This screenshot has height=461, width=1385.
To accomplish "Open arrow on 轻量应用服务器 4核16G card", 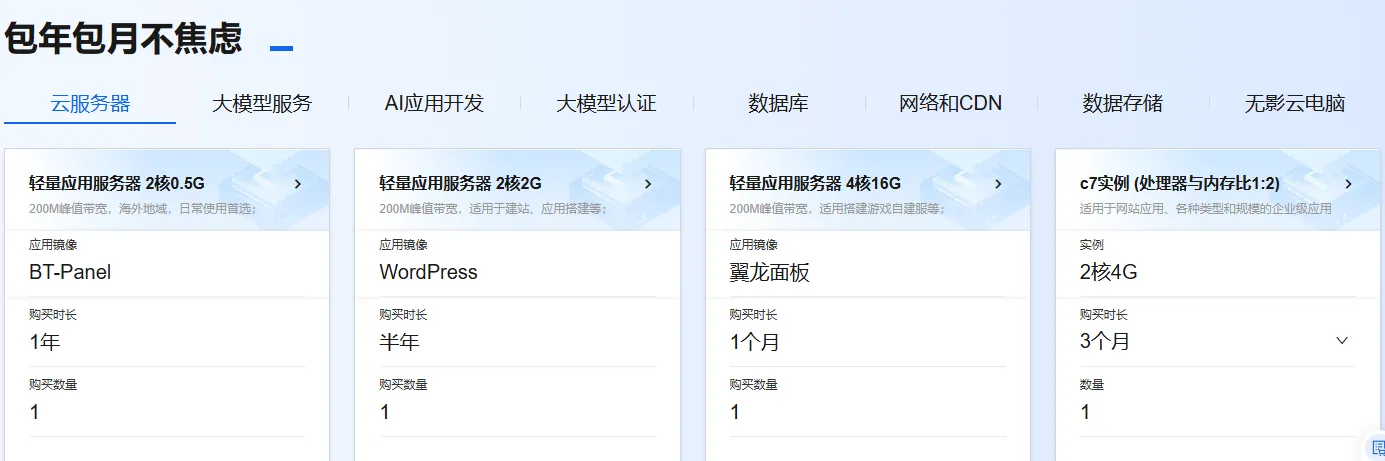I will click(997, 184).
